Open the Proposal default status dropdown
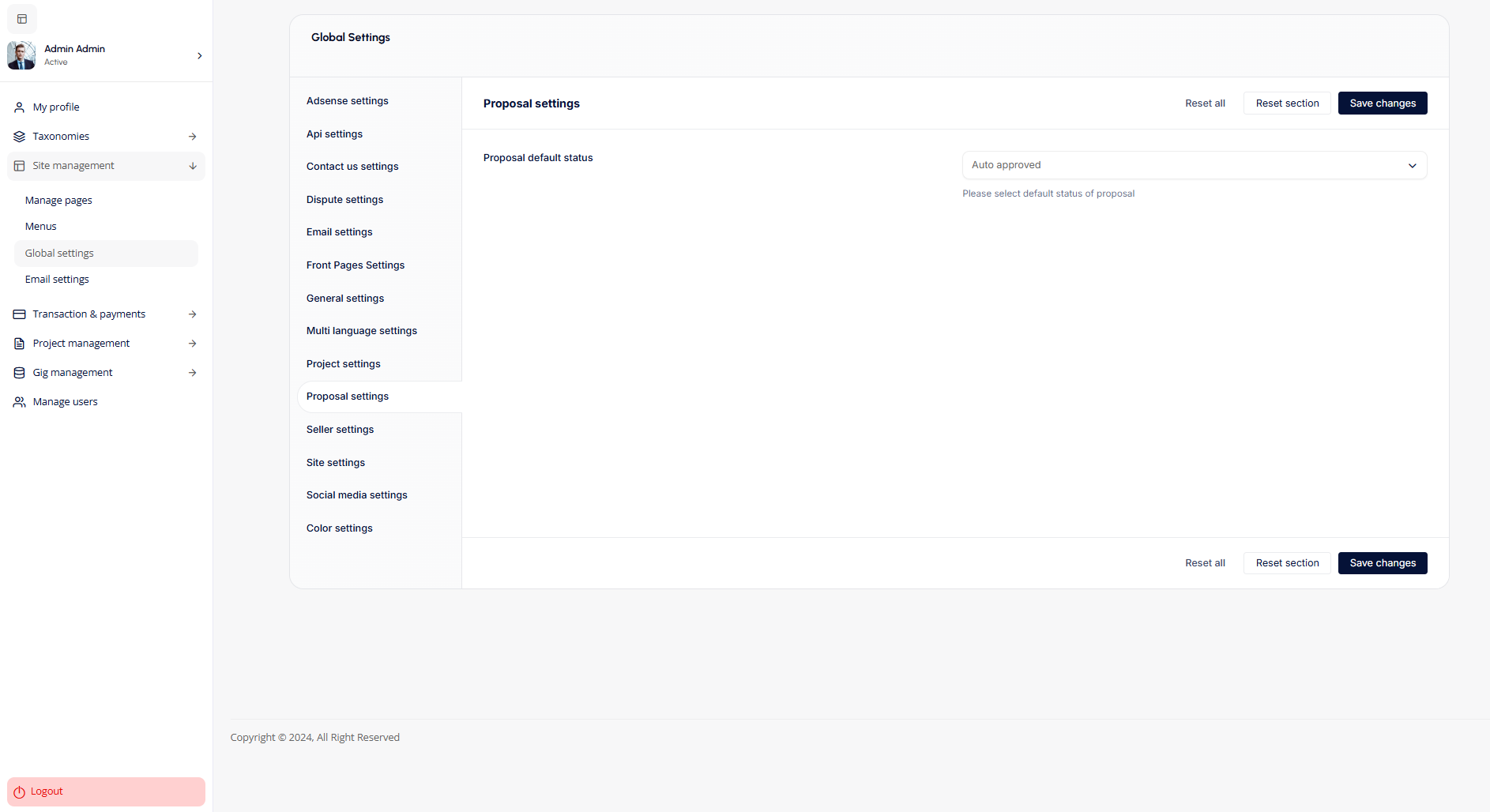The image size is (1490, 812). pyautogui.click(x=1194, y=165)
